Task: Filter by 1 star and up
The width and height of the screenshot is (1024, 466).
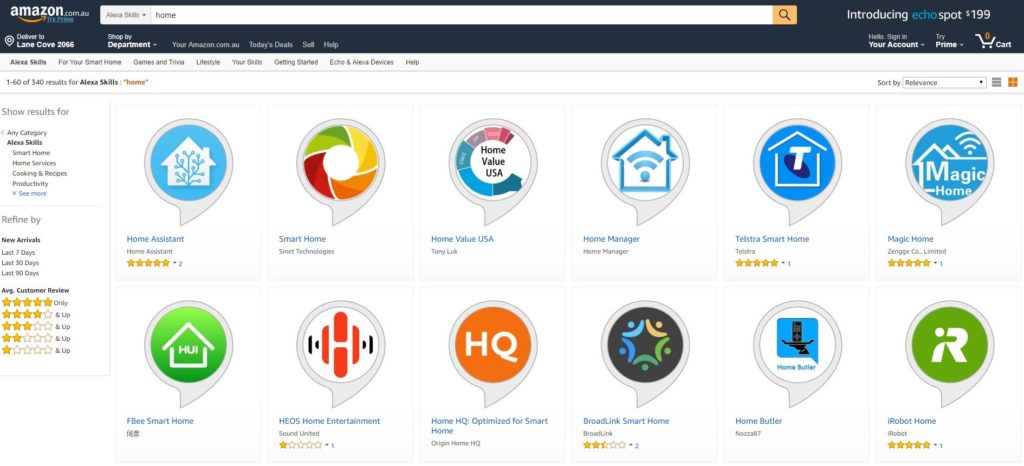Action: click(35, 350)
